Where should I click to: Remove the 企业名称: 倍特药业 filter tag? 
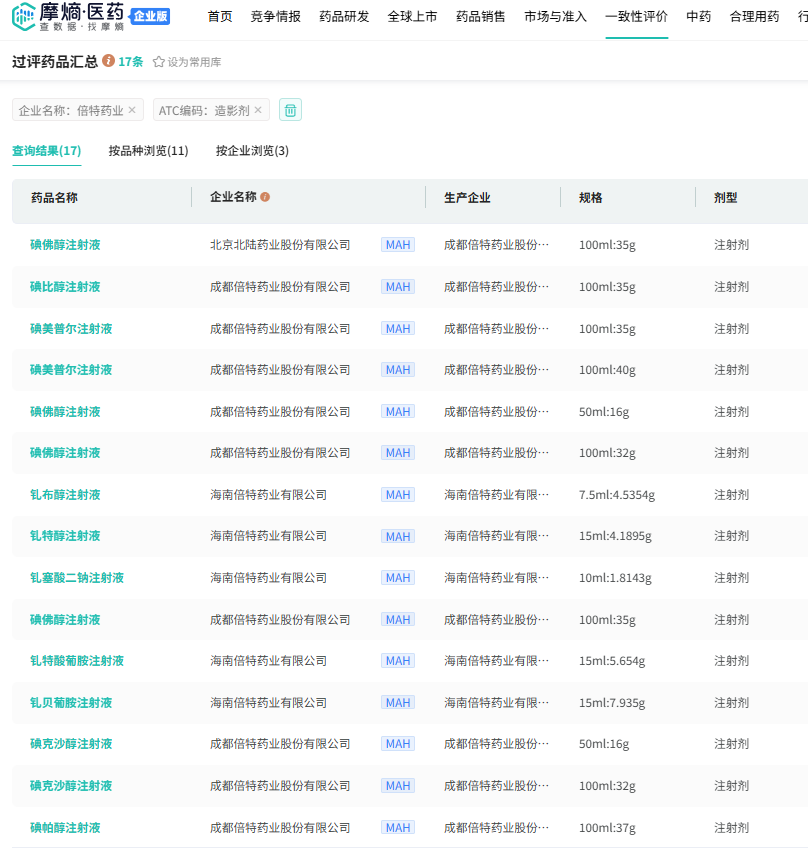pyautogui.click(x=132, y=110)
